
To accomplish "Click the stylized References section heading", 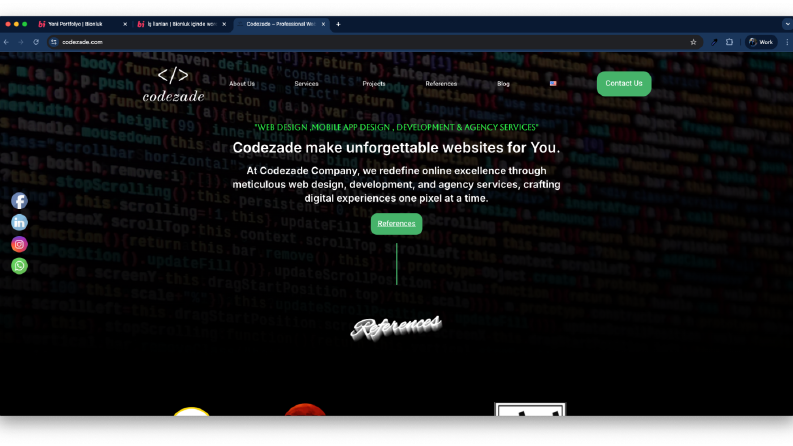I will point(396,328).
